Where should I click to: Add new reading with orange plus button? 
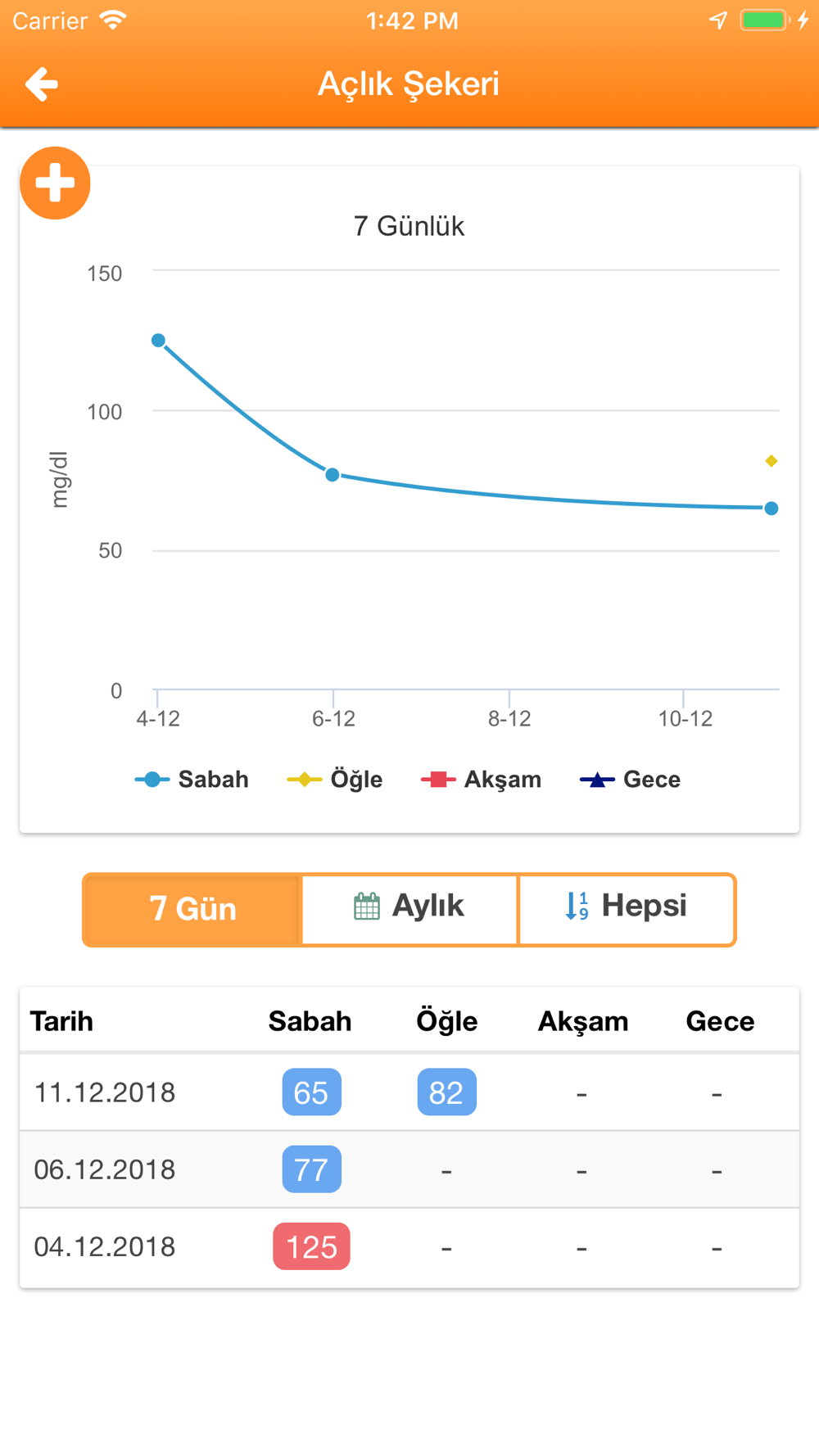[x=55, y=183]
